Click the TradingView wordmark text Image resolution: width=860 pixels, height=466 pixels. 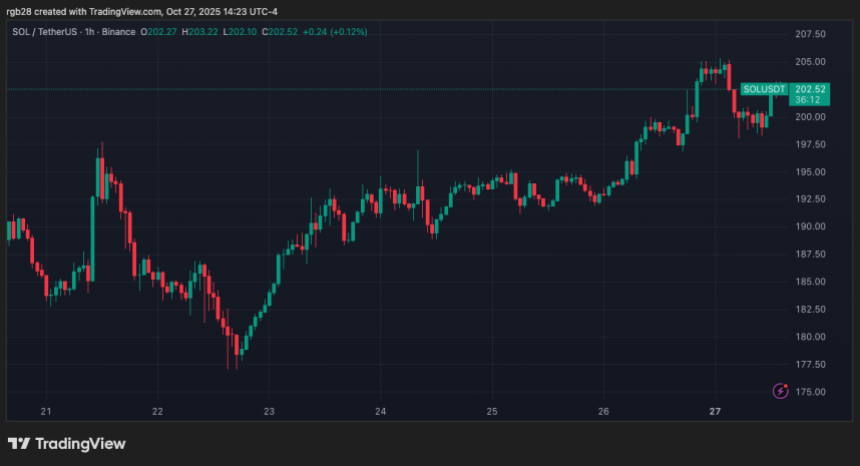(x=81, y=444)
